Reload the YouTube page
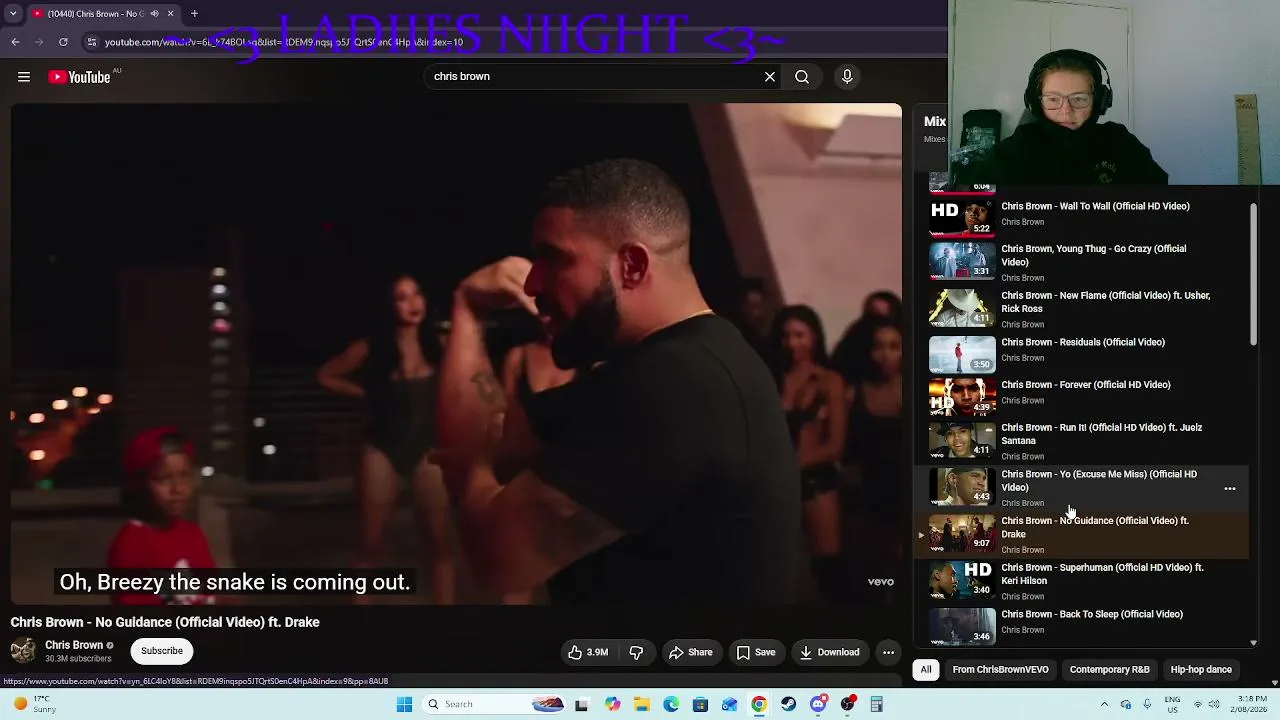This screenshot has height=720, width=1280. 63,42
